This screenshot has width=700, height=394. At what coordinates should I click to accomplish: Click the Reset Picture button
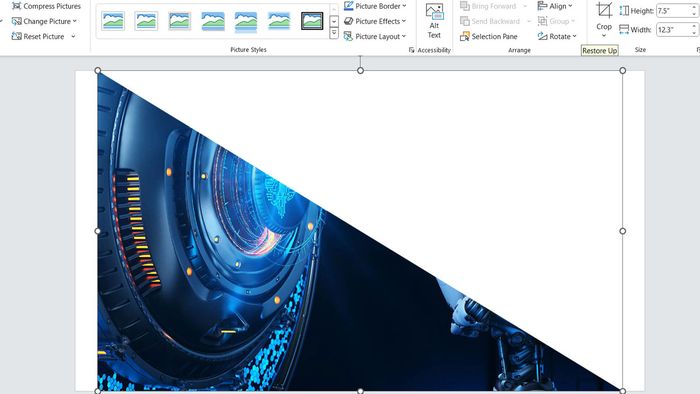(x=38, y=36)
